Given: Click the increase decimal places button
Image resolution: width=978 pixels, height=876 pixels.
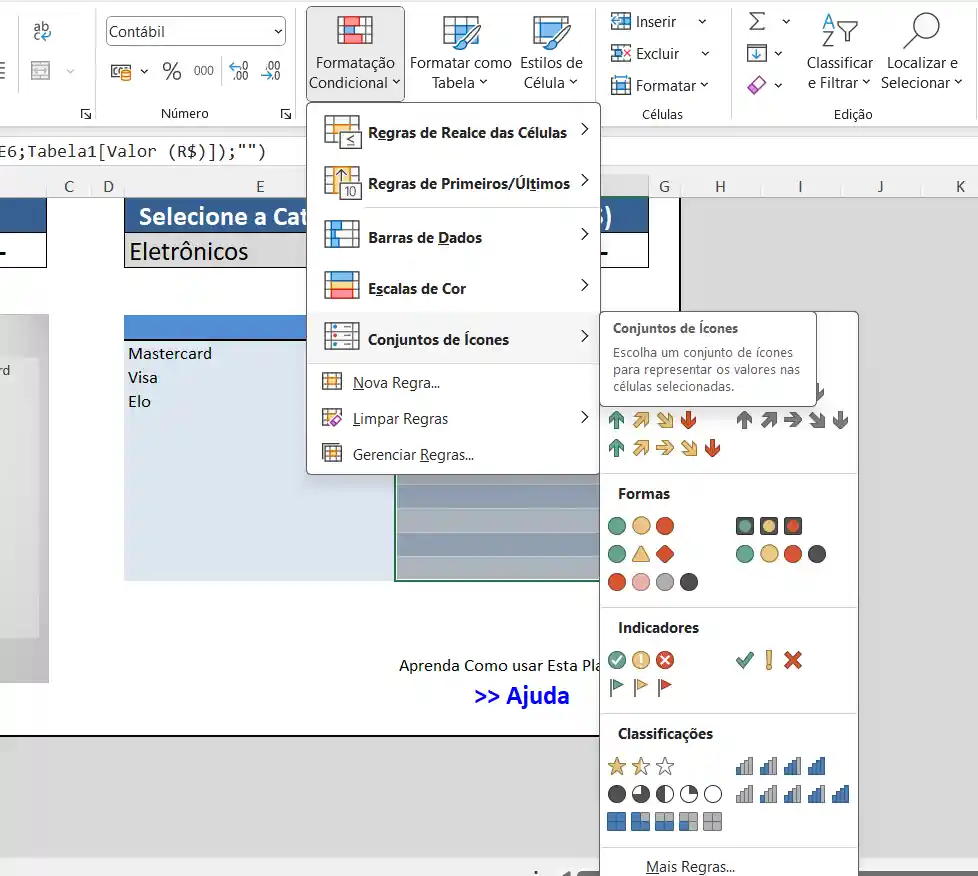Looking at the screenshot, I should click(238, 71).
